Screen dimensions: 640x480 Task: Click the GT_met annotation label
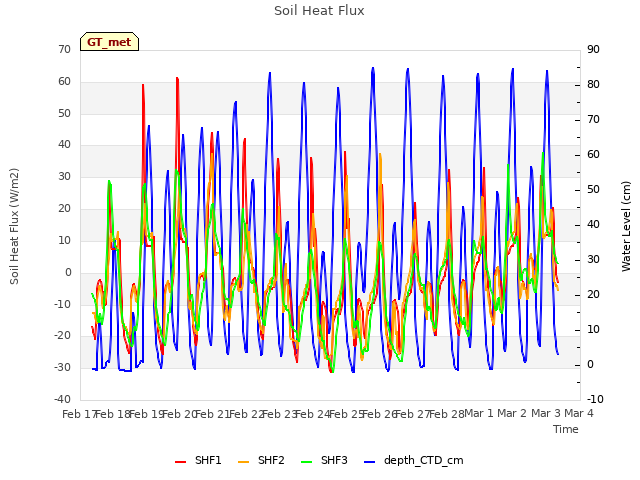coord(109,42)
